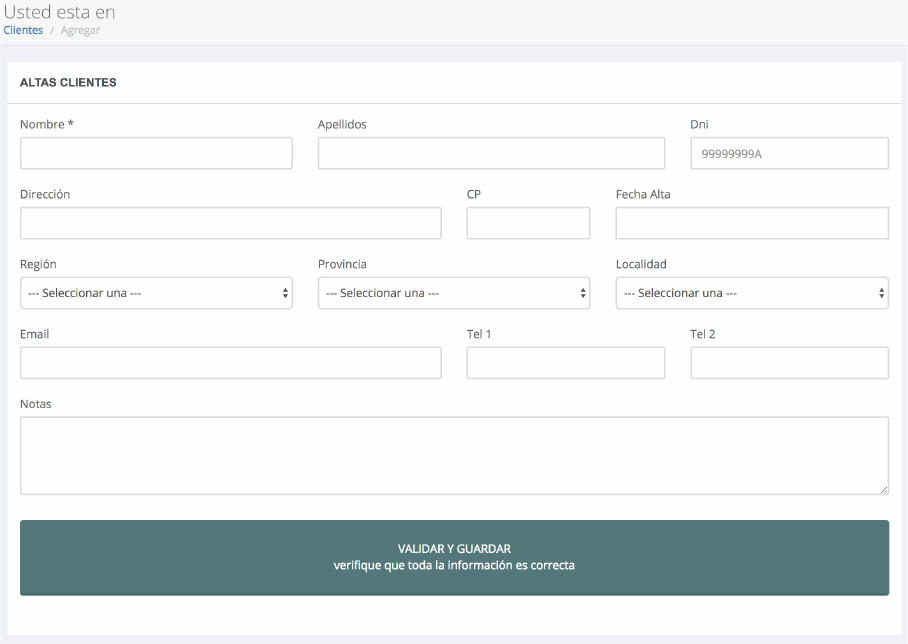Screen dimensions: 908x644
Task: Focus the Apellidos text box
Action: point(491,153)
